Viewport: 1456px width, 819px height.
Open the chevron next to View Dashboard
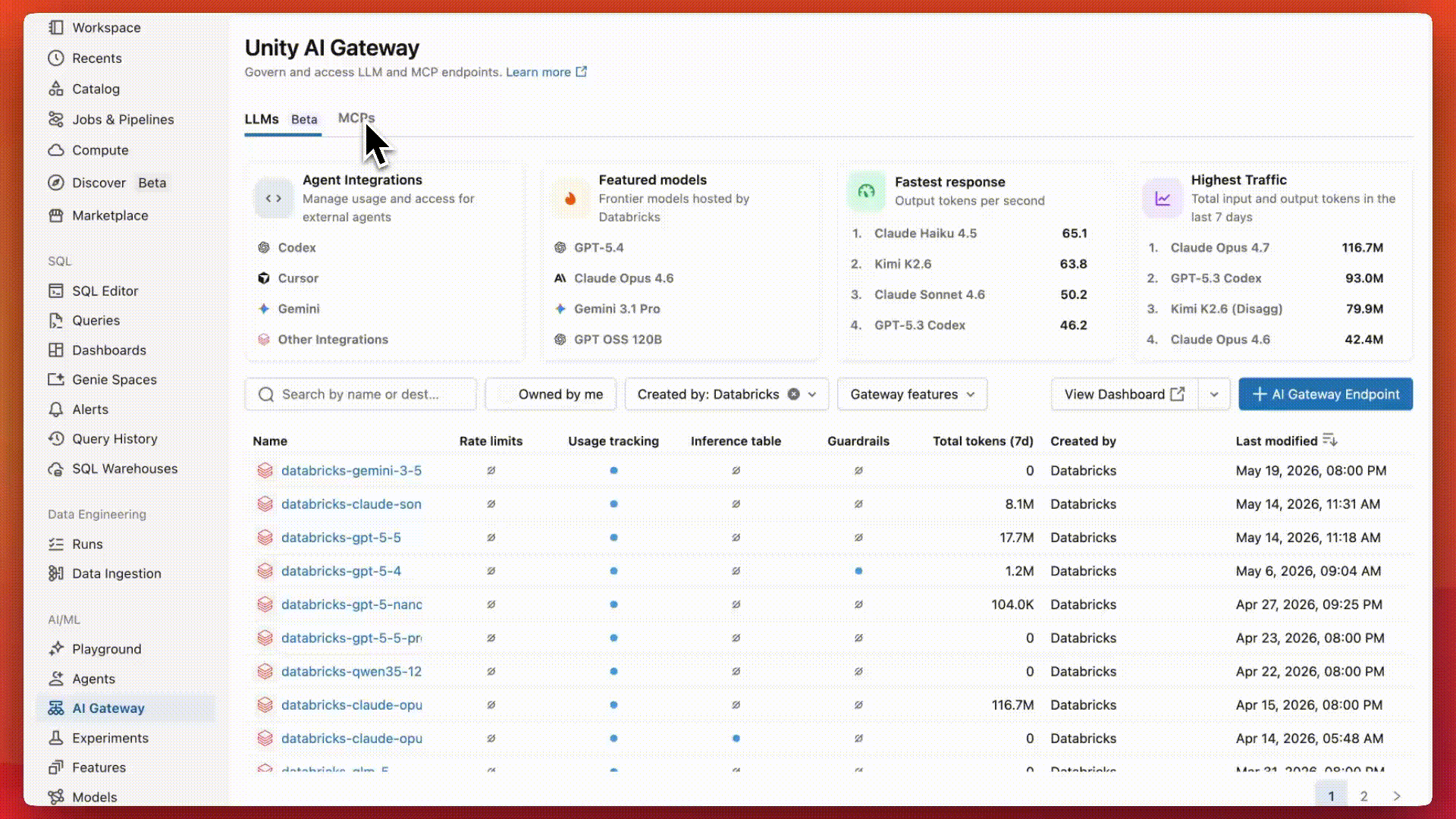[1214, 394]
